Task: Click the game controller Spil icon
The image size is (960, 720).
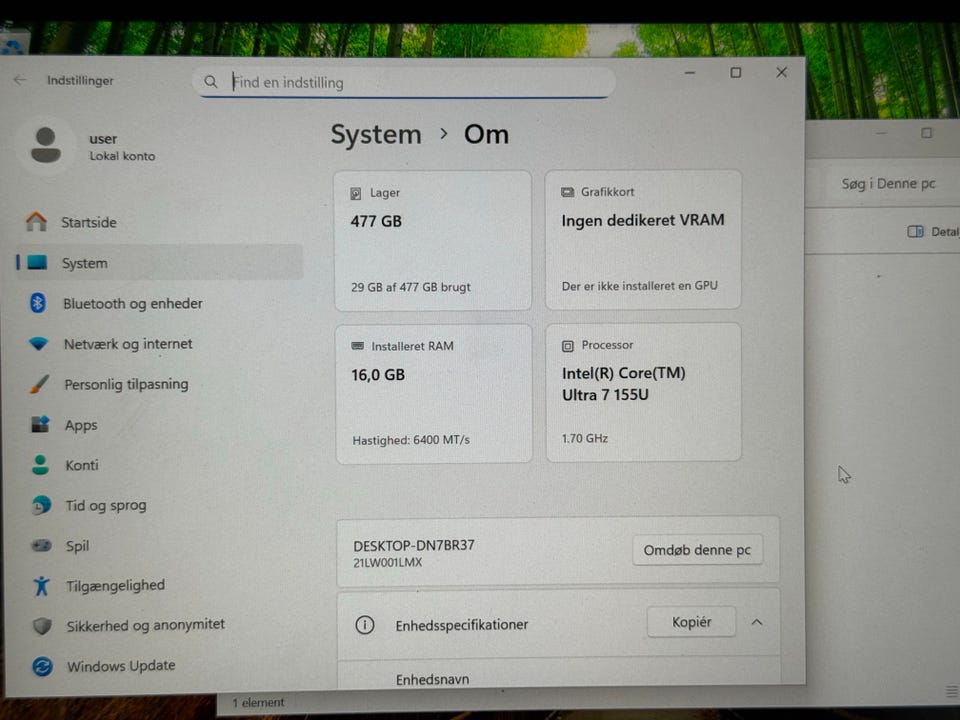Action: (41, 545)
